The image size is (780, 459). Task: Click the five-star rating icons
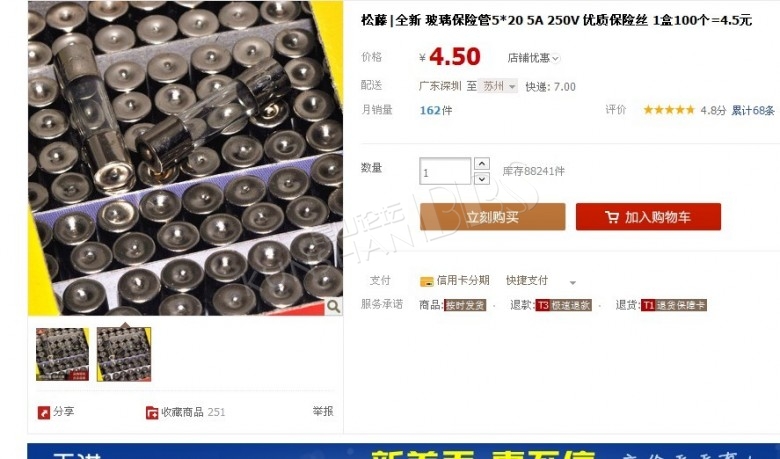(x=669, y=110)
